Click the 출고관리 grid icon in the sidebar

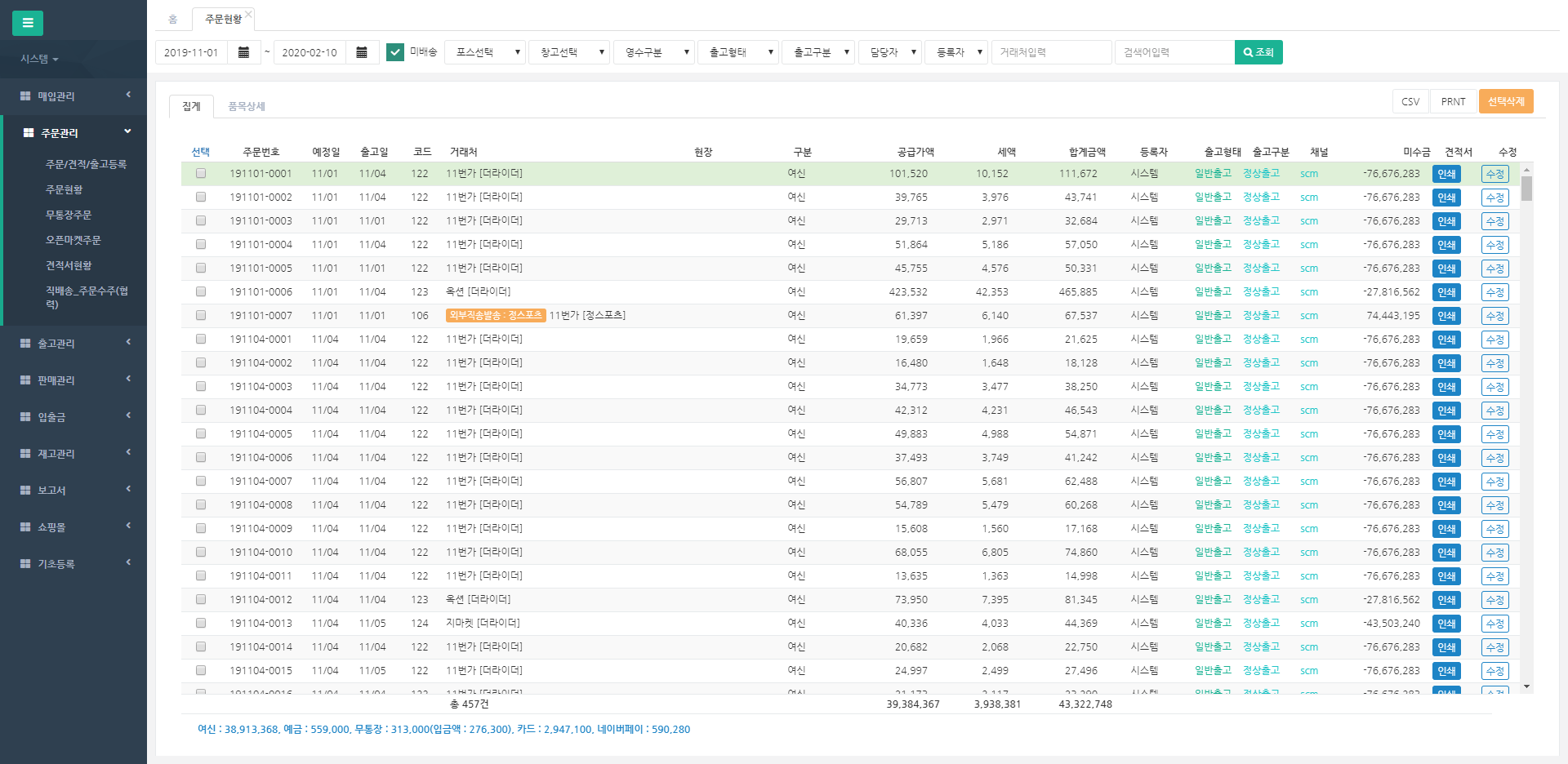point(25,344)
